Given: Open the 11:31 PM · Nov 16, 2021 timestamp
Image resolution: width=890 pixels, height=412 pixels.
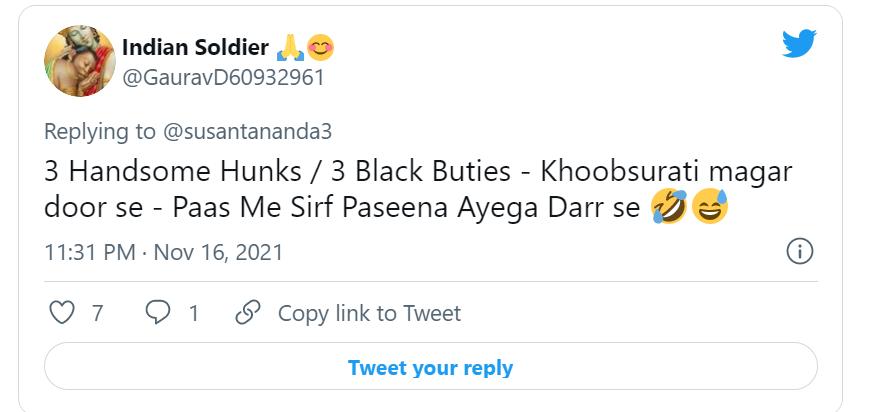Looking at the screenshot, I should 164,252.
